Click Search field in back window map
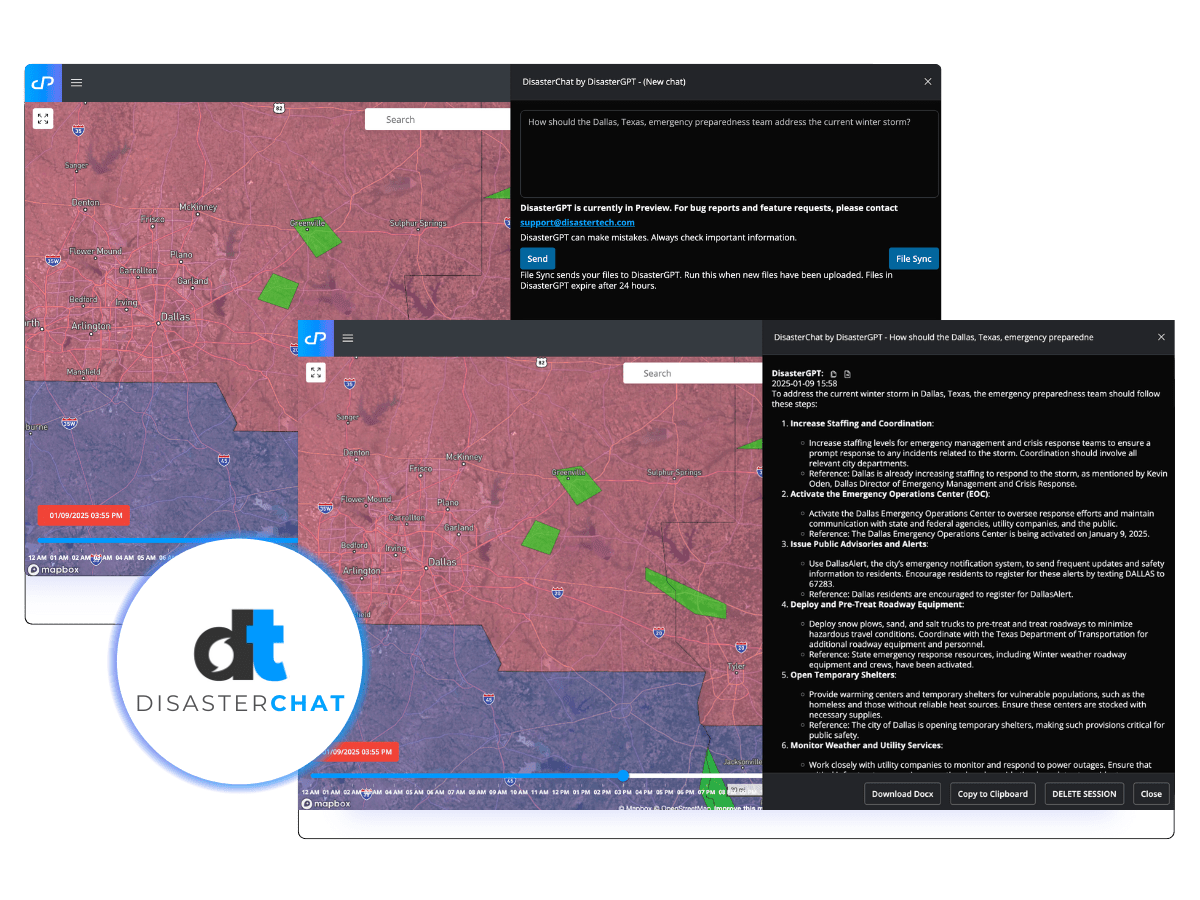 click(437, 119)
